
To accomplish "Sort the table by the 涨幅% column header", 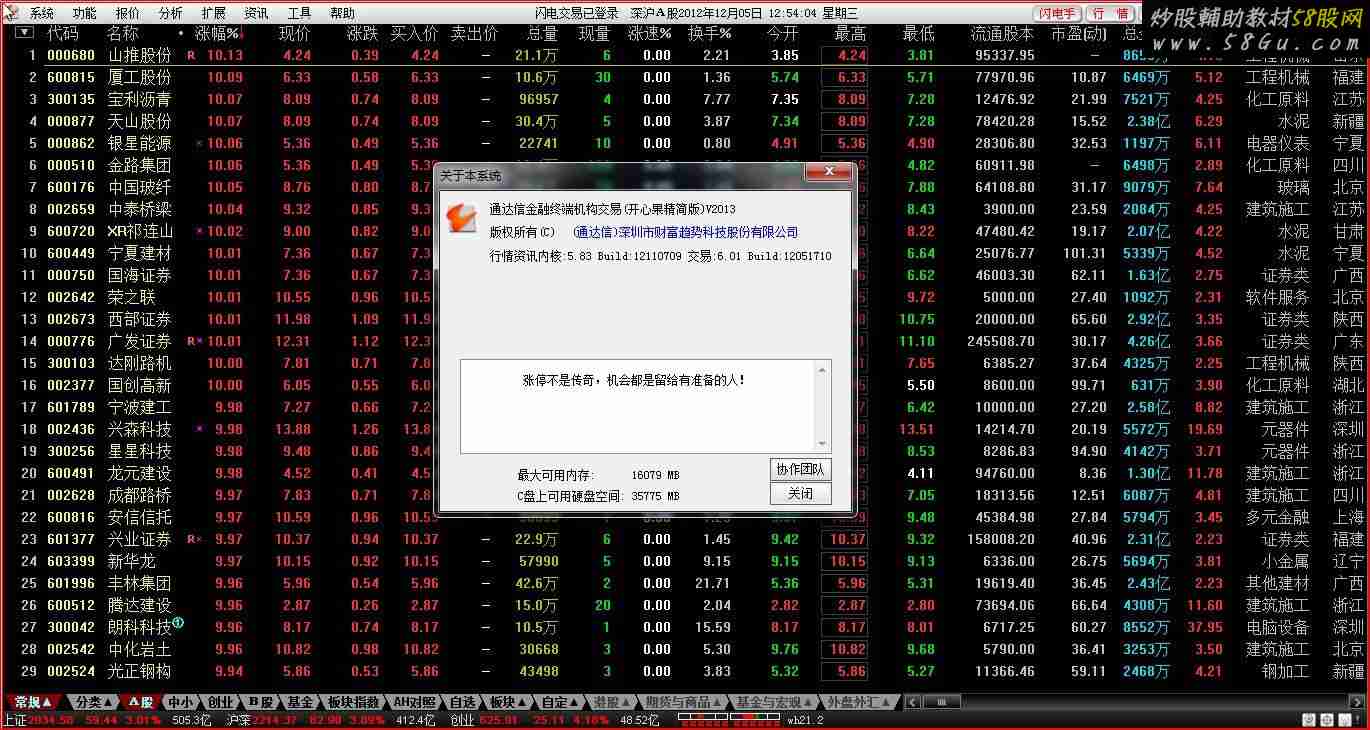I will point(217,33).
